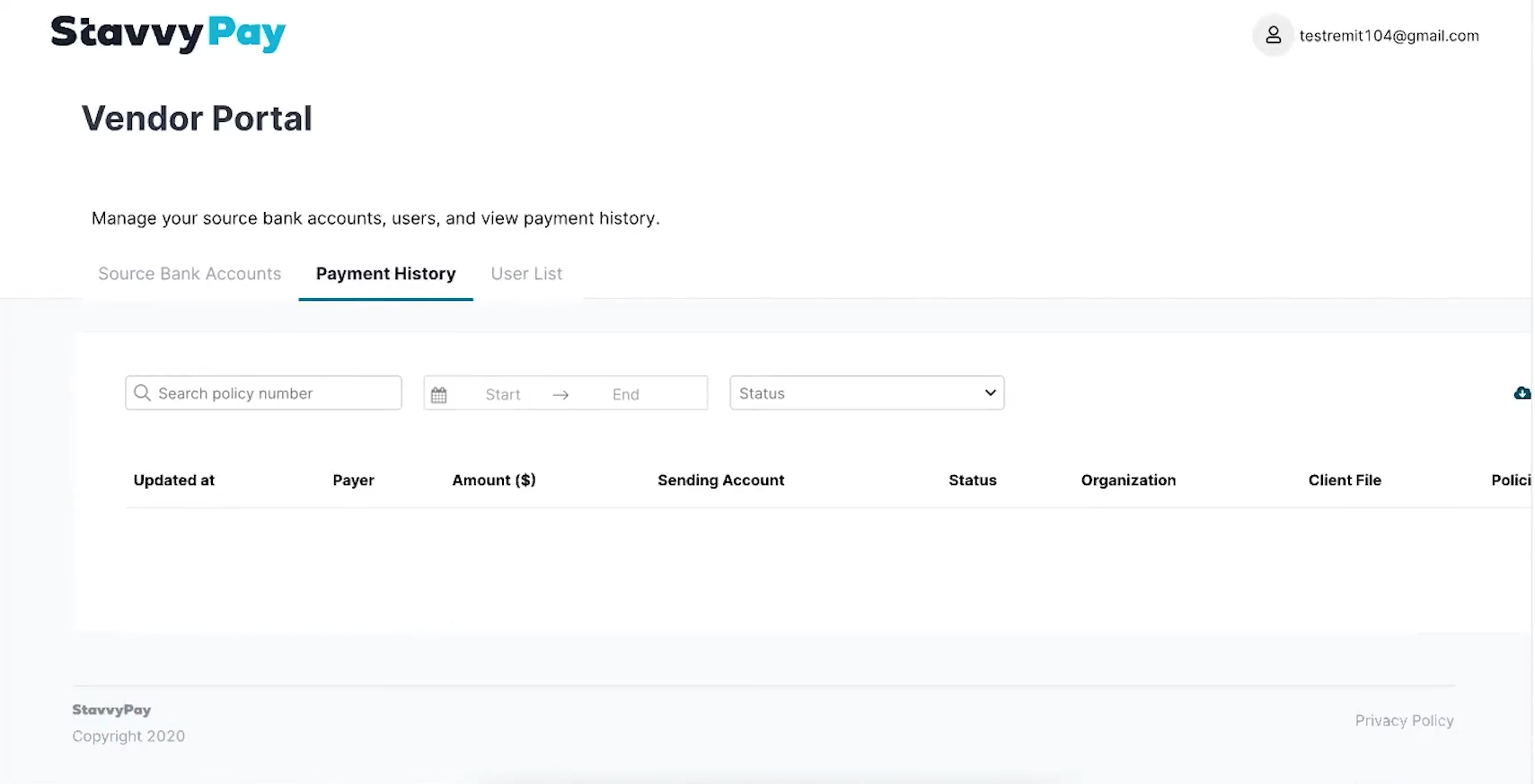Click the Status dropdown chevron arrow
Image resolution: width=1535 pixels, height=784 pixels.
pyautogui.click(x=991, y=392)
